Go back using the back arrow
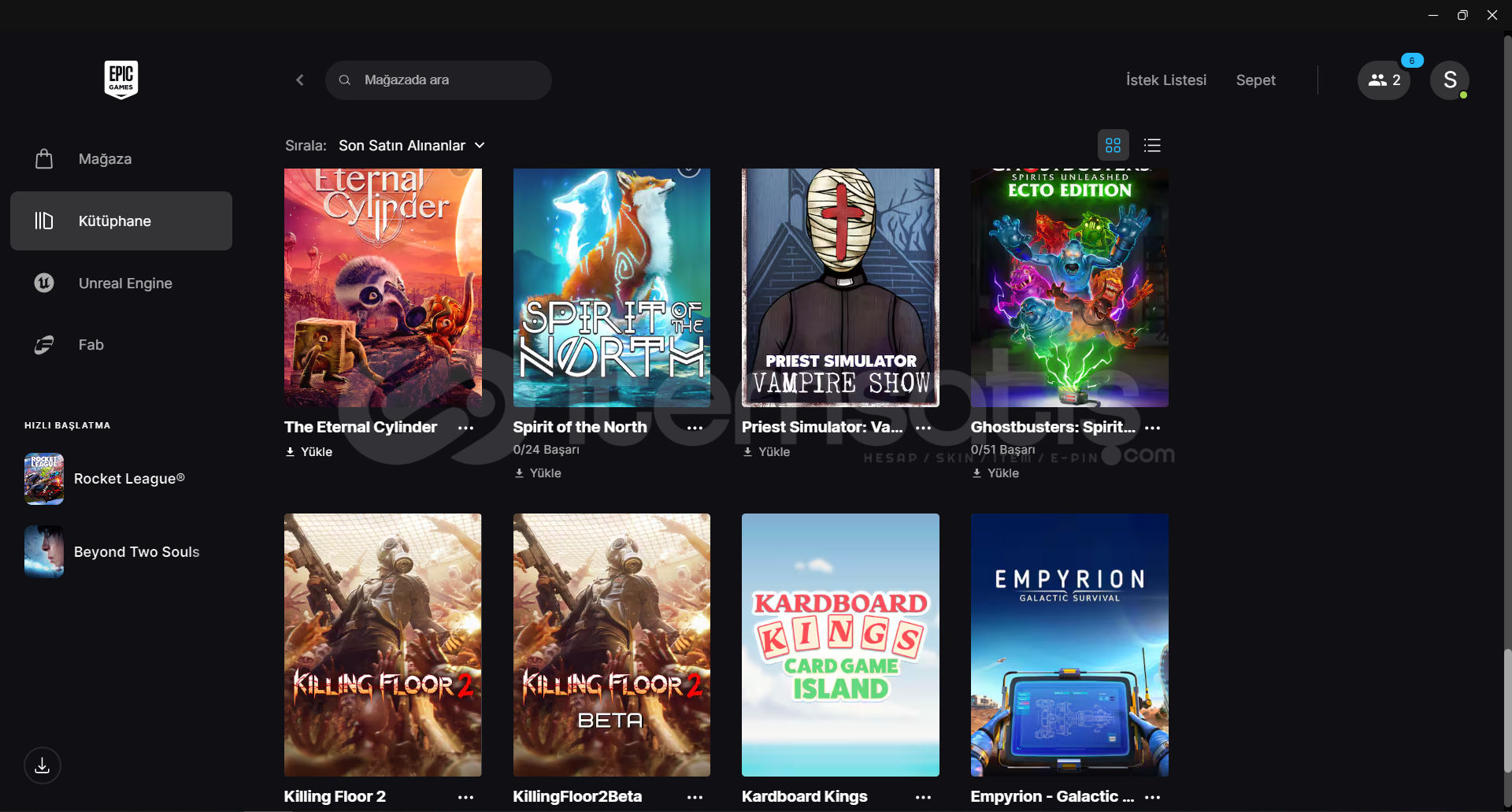The height and width of the screenshot is (812, 1512). (x=300, y=80)
